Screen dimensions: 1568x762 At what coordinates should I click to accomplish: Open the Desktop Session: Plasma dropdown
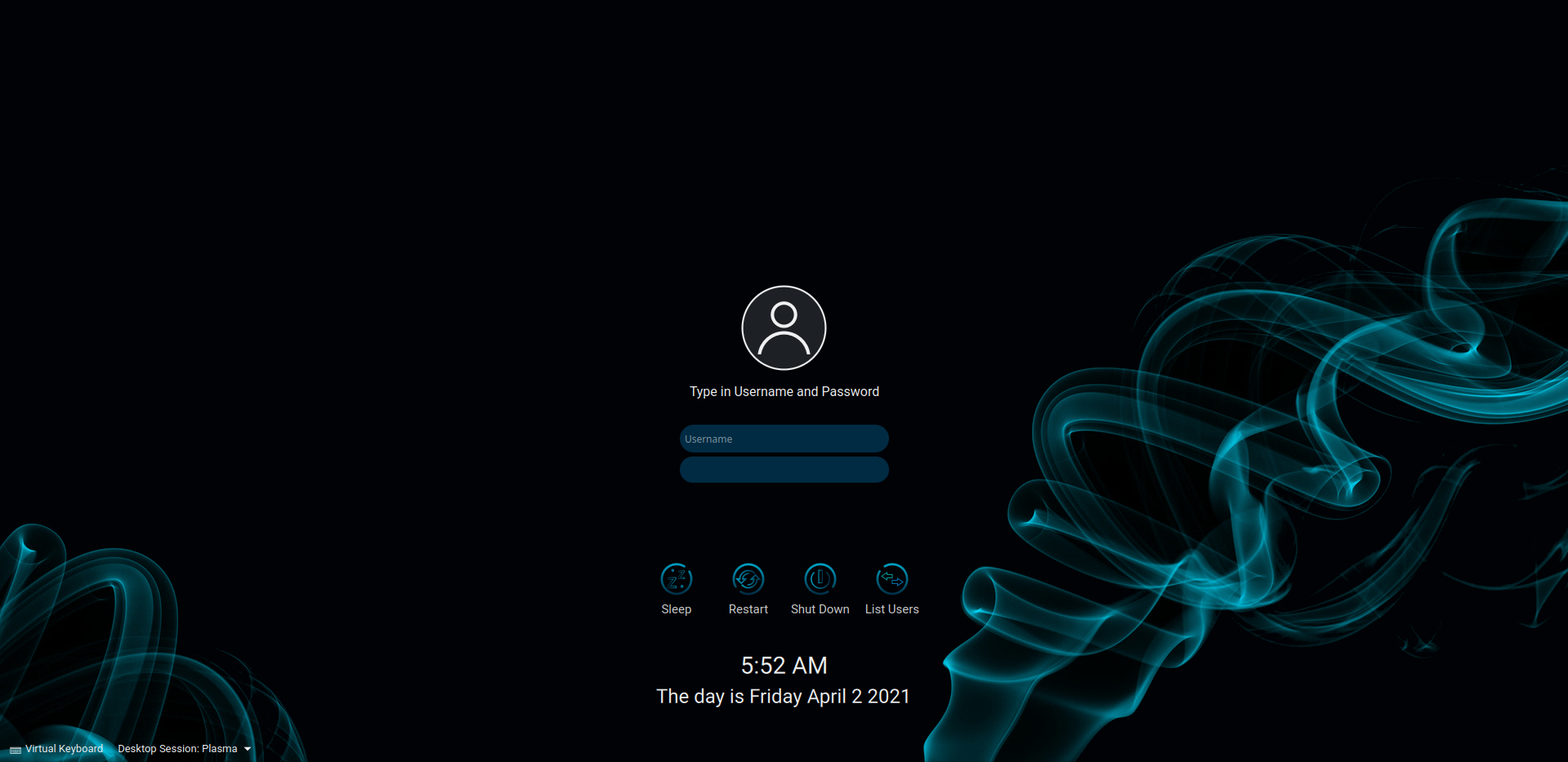(x=185, y=749)
